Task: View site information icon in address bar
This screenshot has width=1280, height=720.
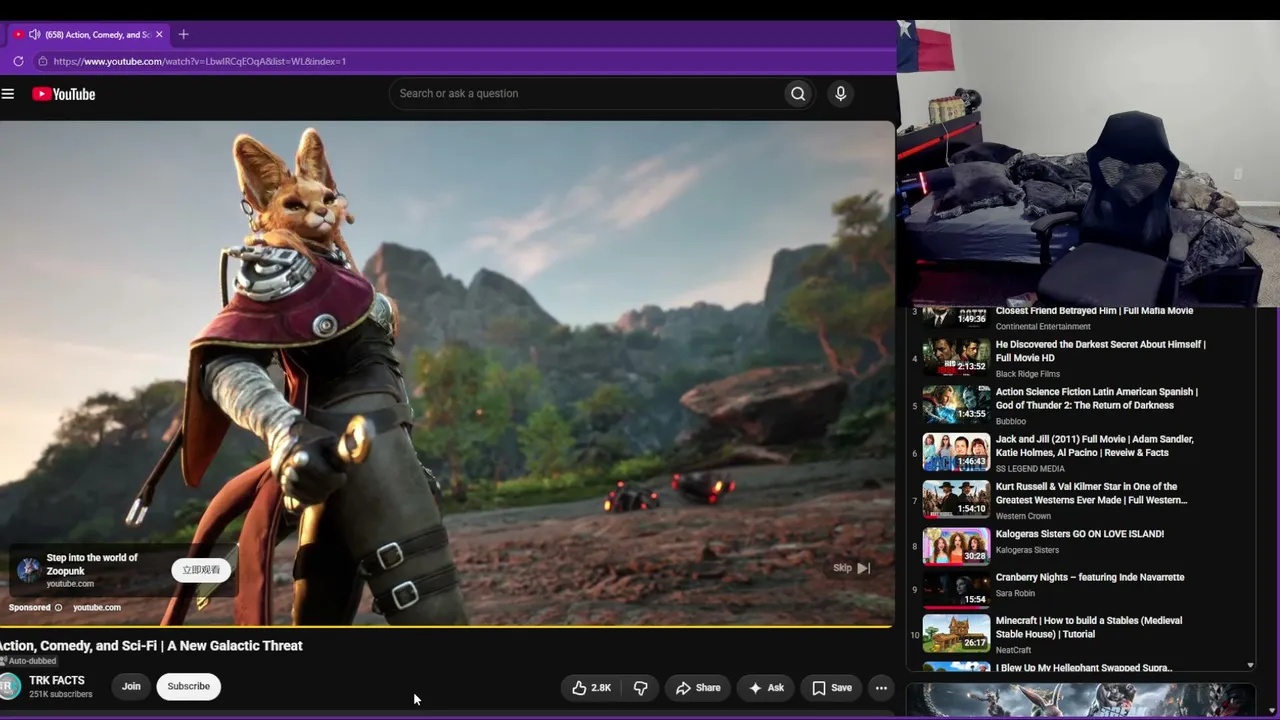Action: pyautogui.click(x=42, y=61)
